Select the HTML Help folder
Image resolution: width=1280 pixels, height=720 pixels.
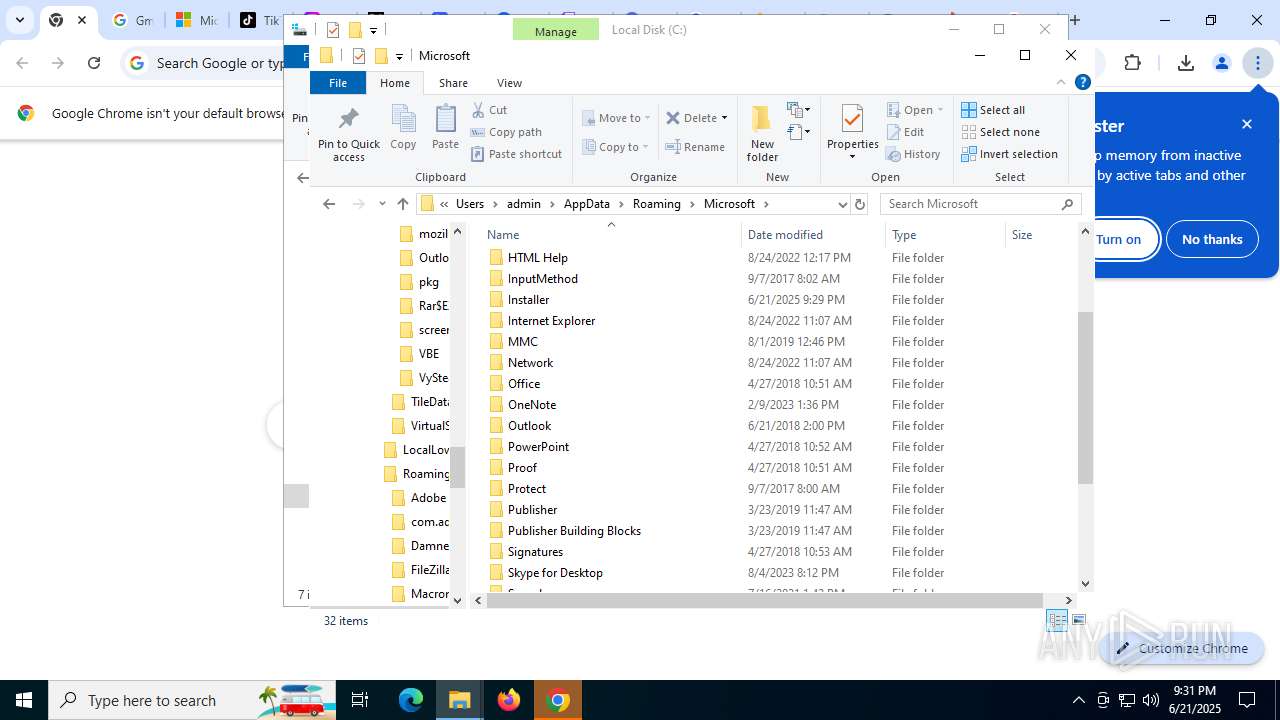click(x=537, y=258)
